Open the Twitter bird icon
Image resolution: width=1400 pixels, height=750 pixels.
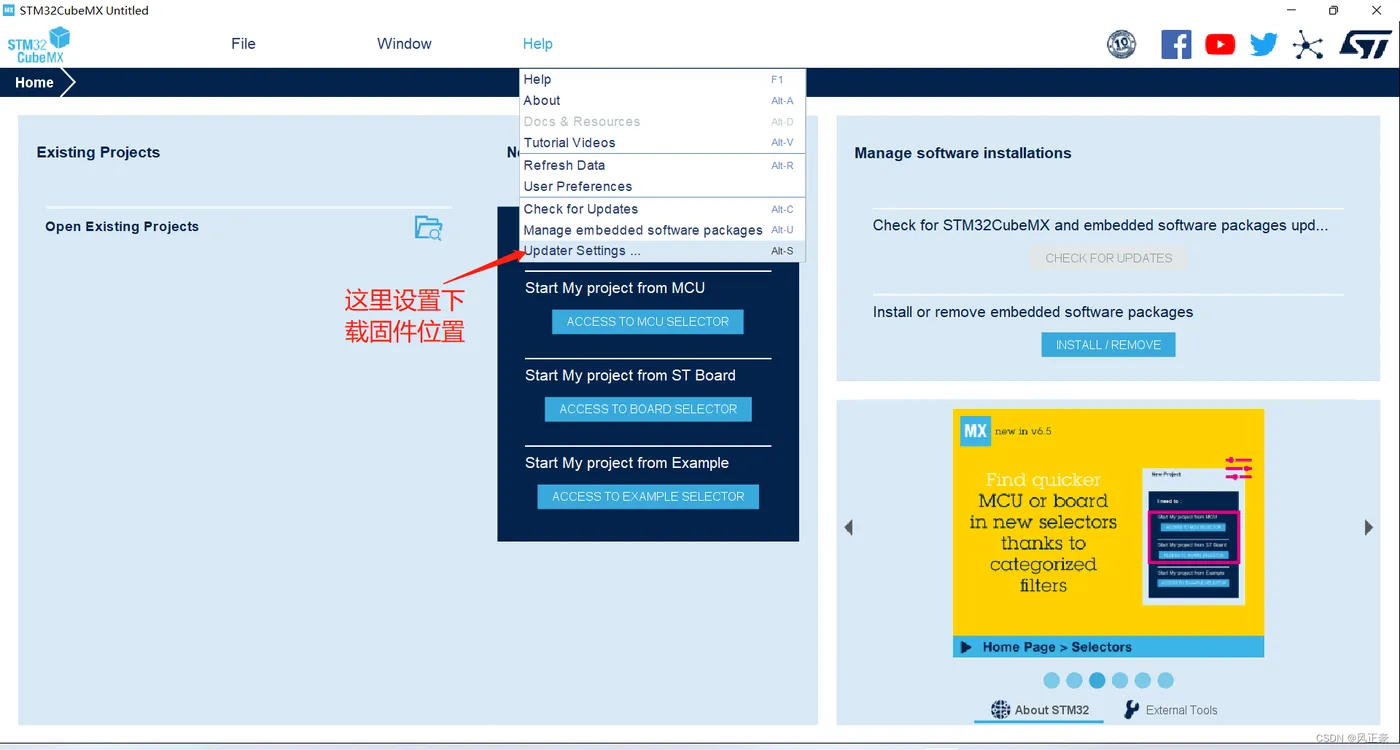click(1264, 44)
